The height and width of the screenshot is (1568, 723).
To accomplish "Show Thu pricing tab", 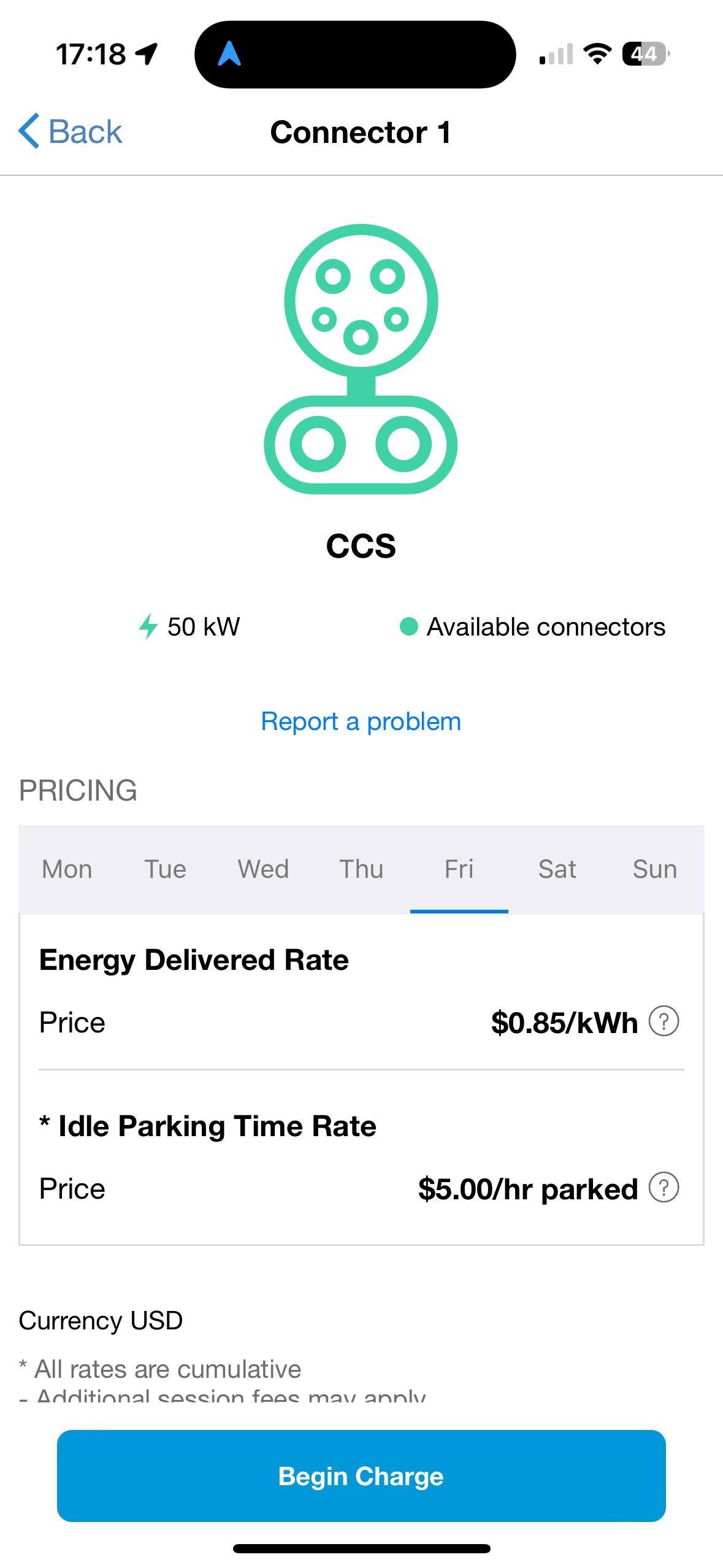I will (x=361, y=869).
